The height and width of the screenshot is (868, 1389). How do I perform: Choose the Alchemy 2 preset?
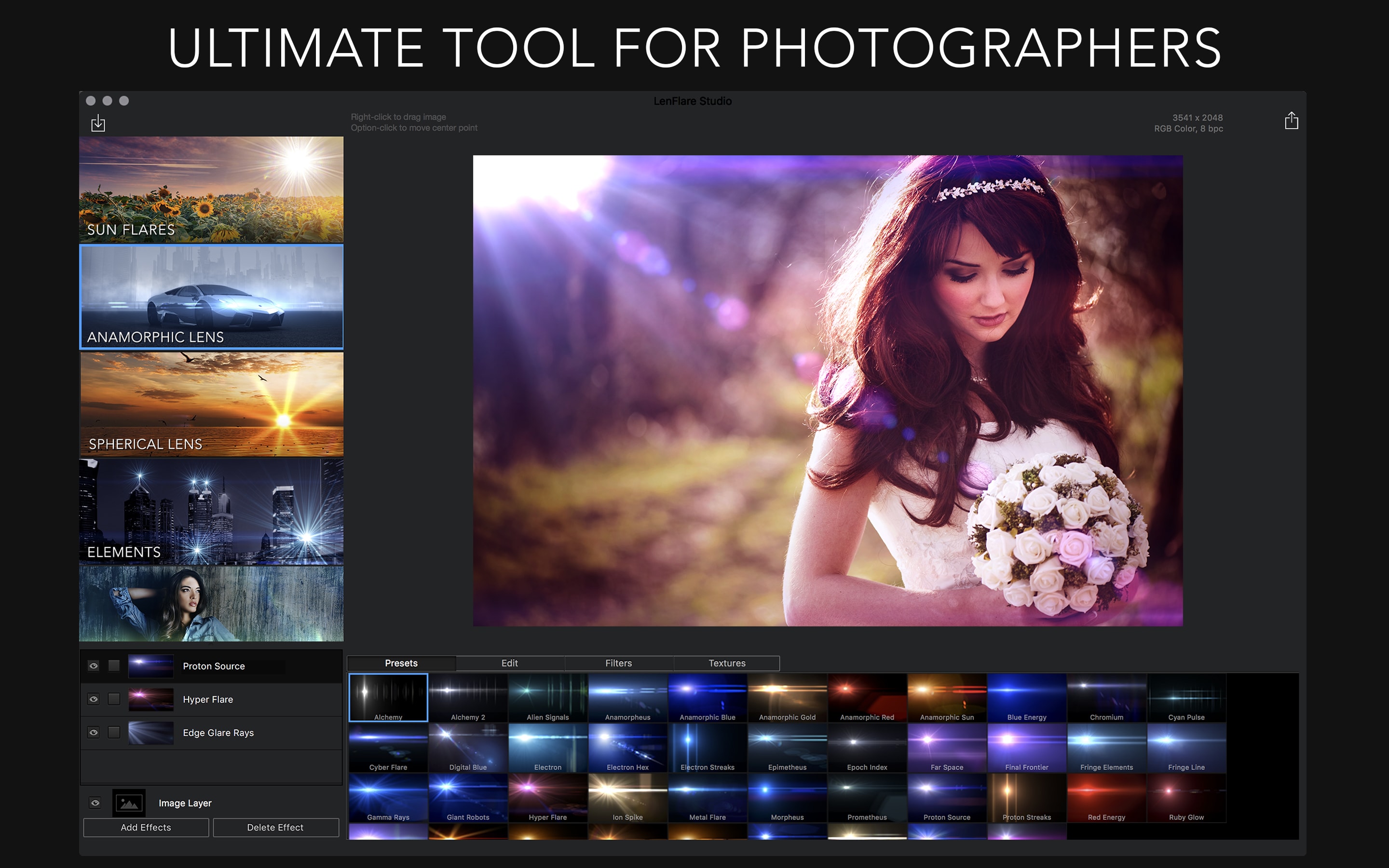468,697
